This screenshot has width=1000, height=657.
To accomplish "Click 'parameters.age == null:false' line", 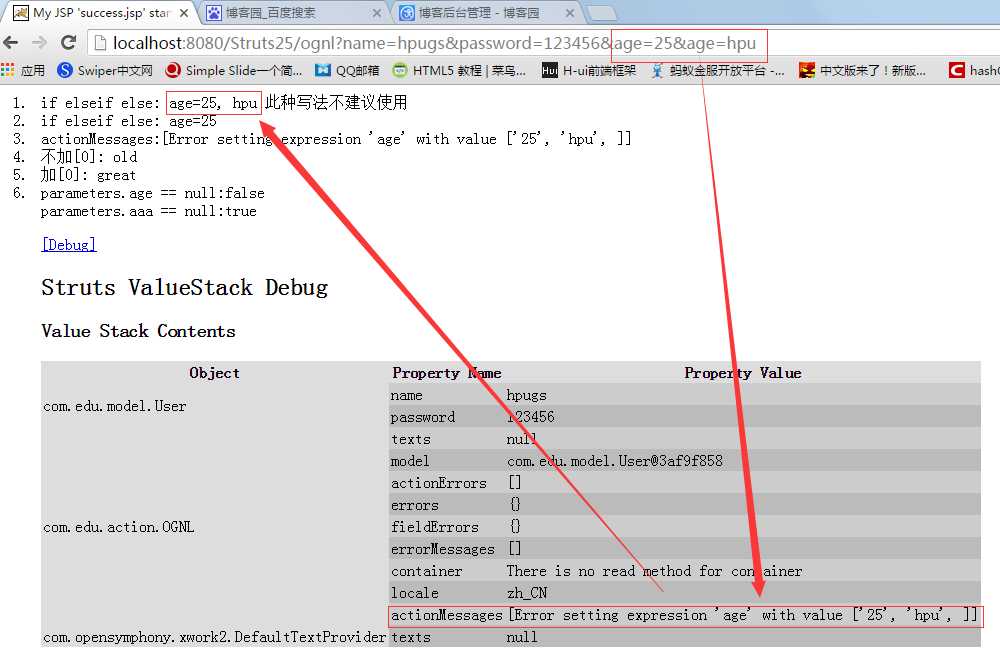I will [x=152, y=193].
